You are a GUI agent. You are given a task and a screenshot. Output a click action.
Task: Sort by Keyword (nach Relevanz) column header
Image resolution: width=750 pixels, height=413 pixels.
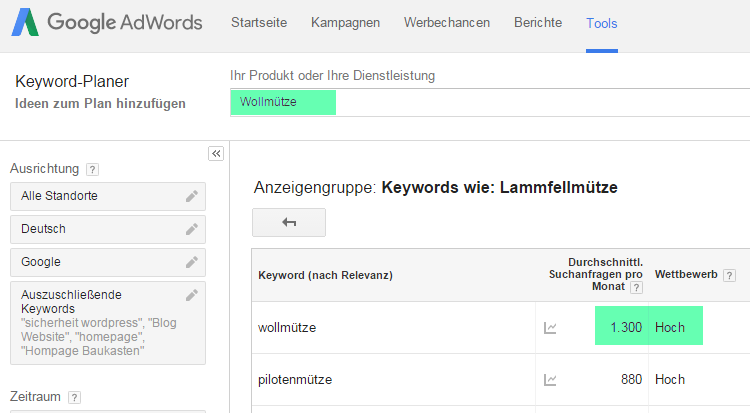(x=325, y=275)
